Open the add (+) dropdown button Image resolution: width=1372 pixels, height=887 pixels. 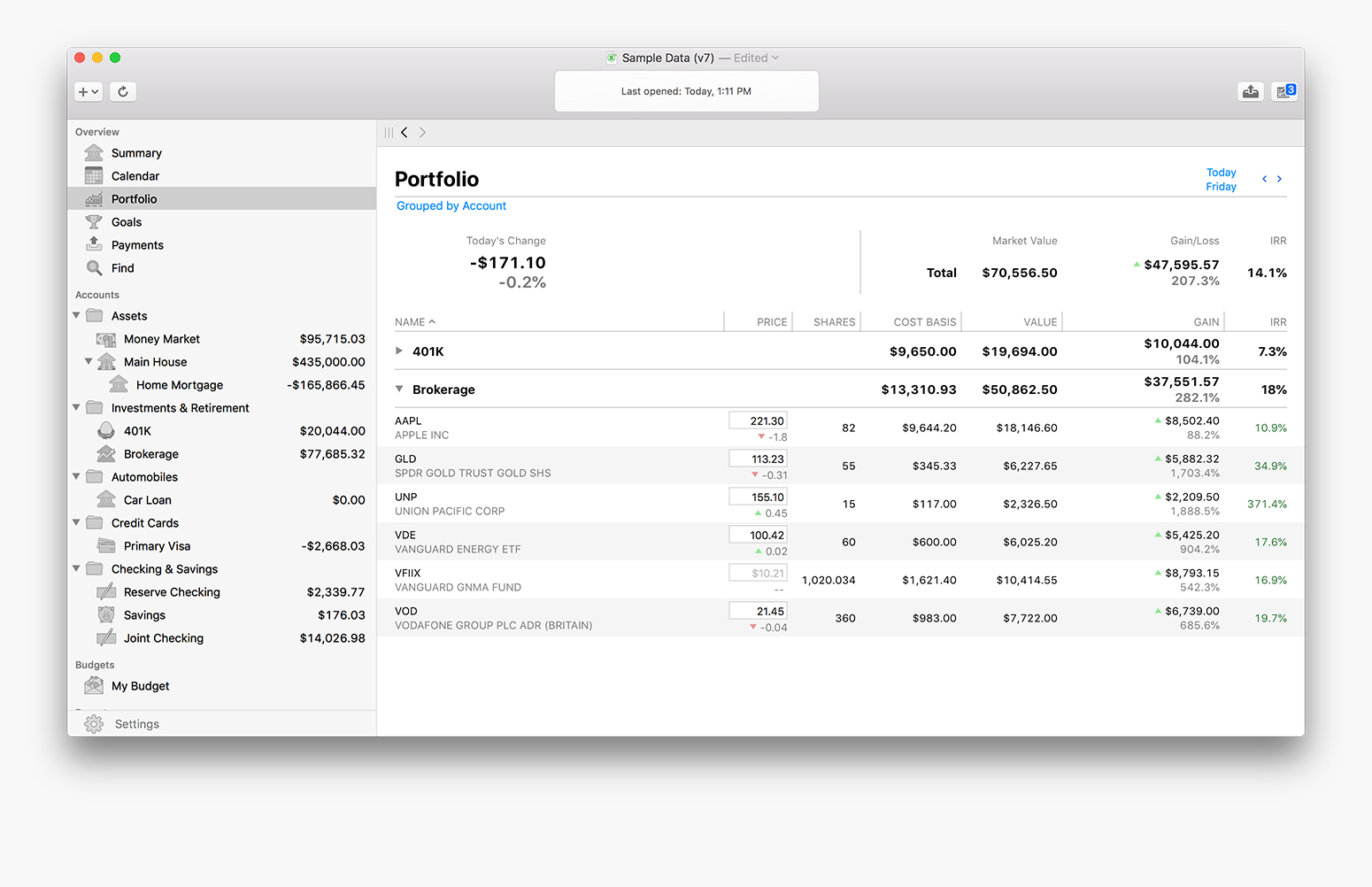pyautogui.click(x=89, y=91)
